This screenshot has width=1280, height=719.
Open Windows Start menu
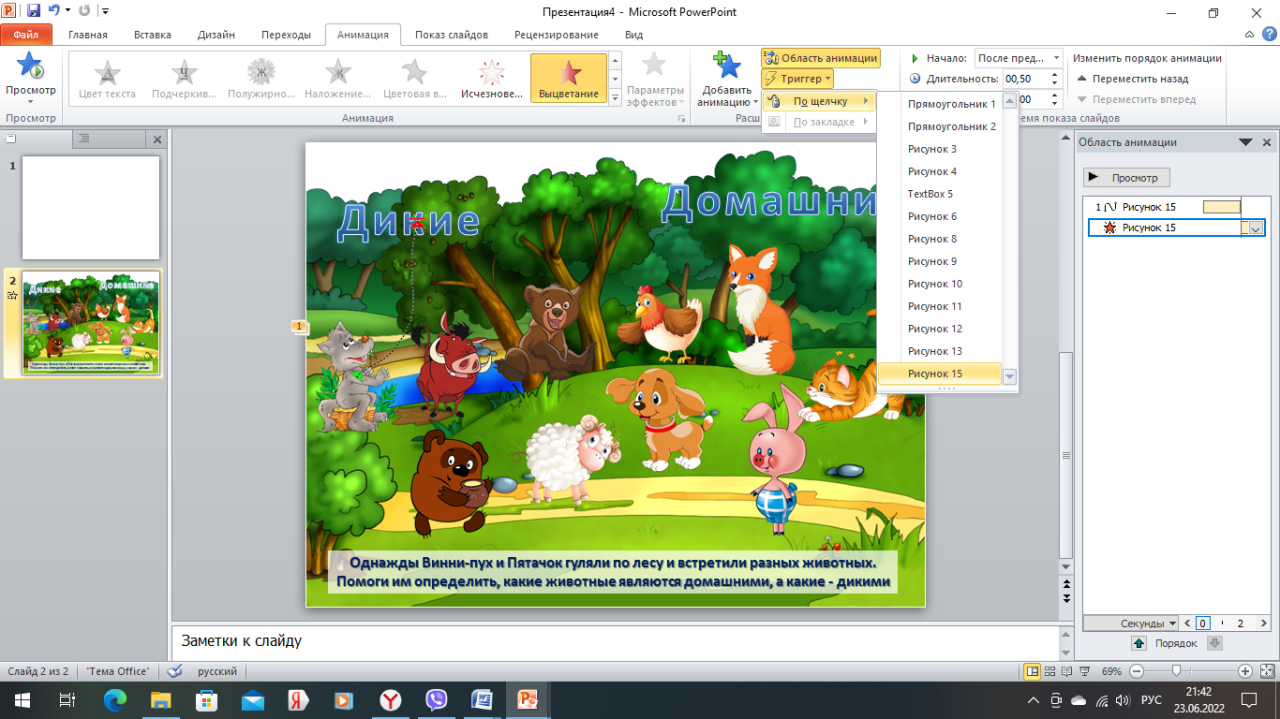tap(21, 699)
